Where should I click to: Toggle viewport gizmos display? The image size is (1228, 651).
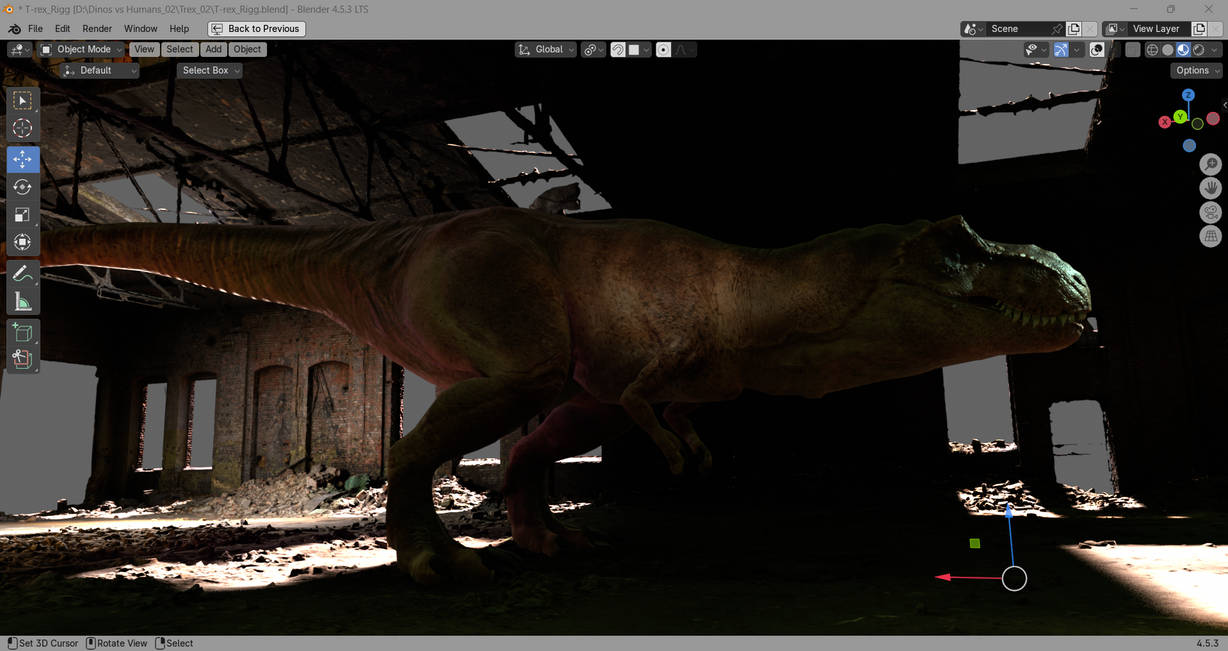point(1061,49)
